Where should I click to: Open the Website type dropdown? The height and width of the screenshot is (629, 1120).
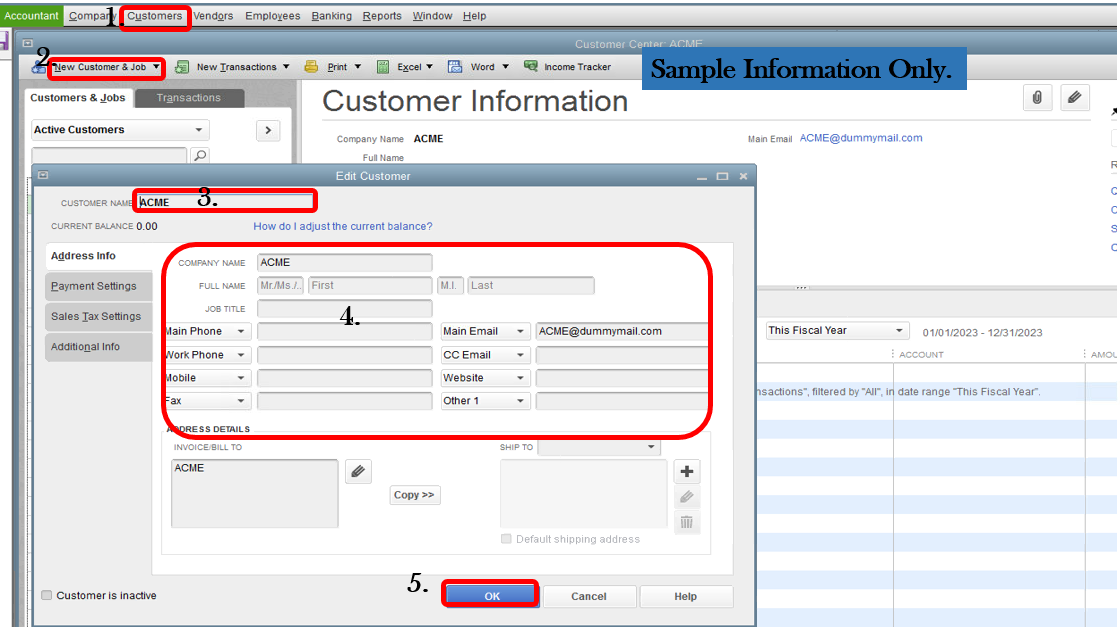(485, 378)
